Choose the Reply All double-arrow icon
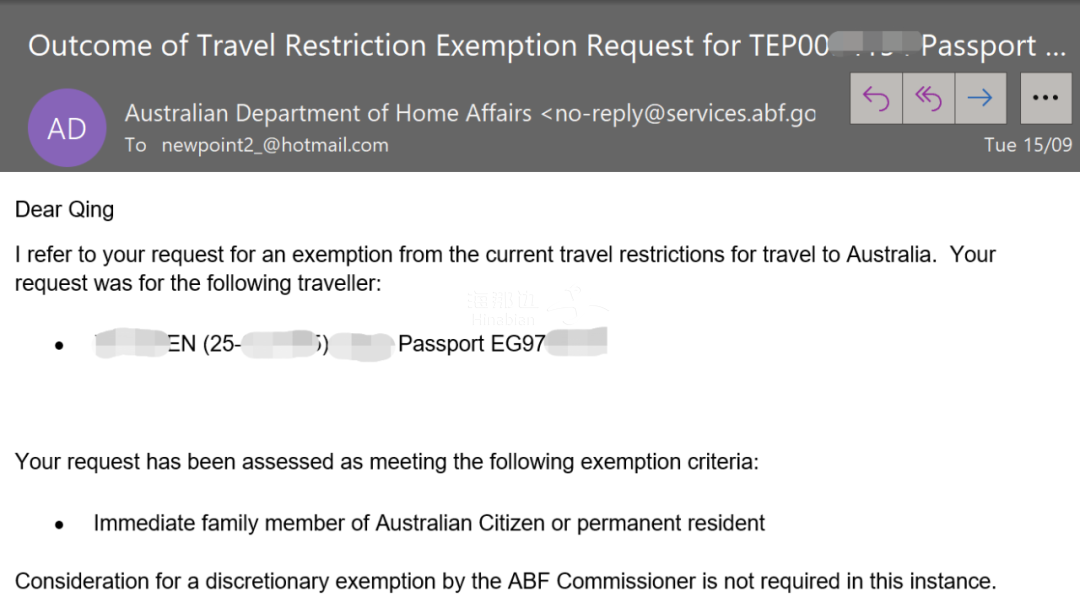1080x613 pixels. coord(928,98)
